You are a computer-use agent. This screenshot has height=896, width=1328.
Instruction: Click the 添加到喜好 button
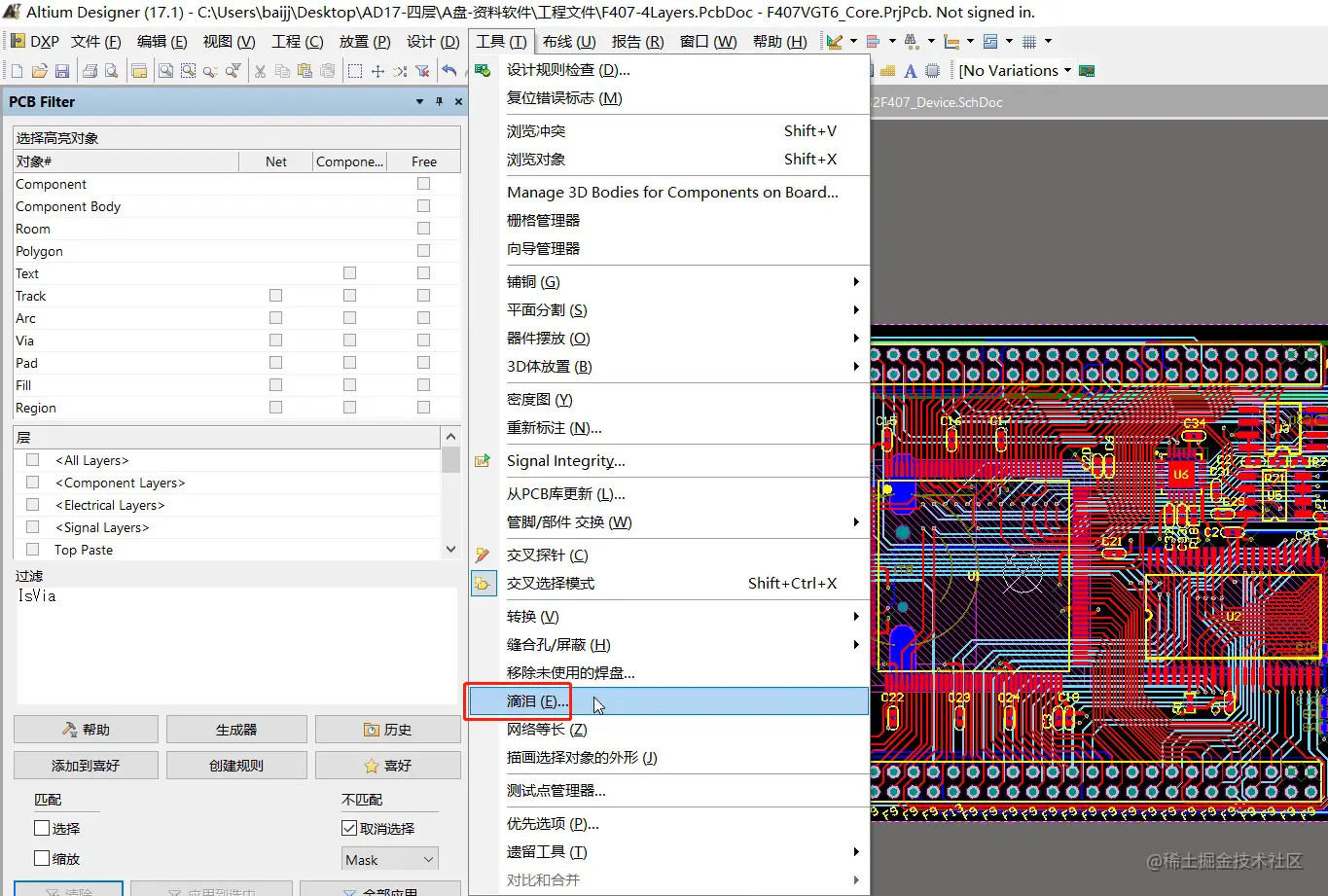86,766
